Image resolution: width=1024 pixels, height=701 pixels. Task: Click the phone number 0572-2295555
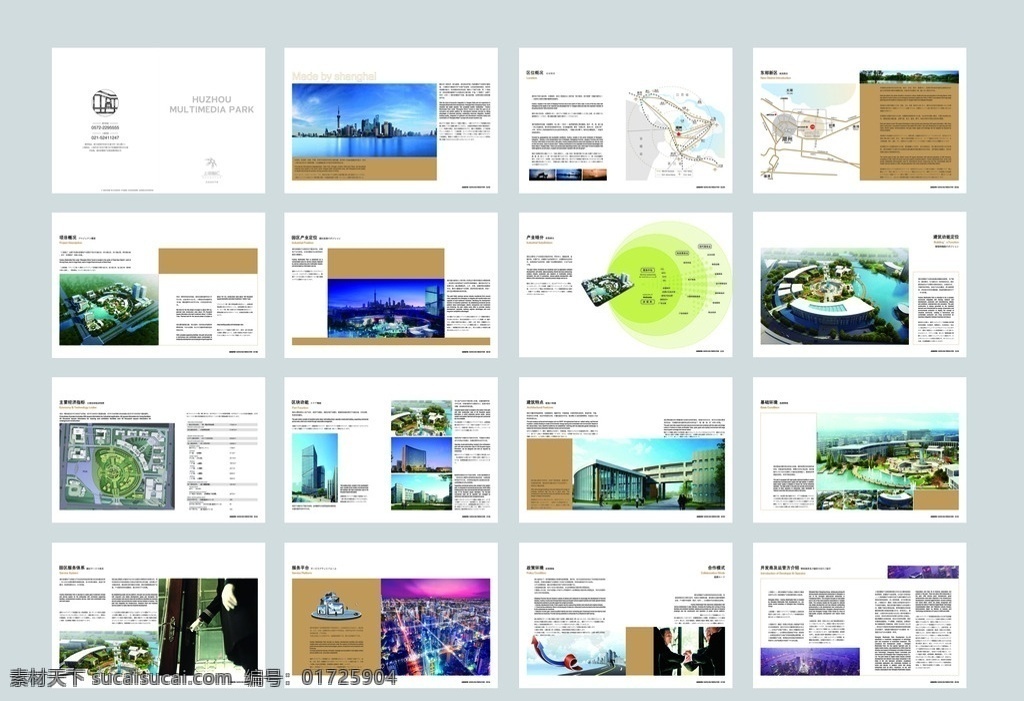click(104, 128)
